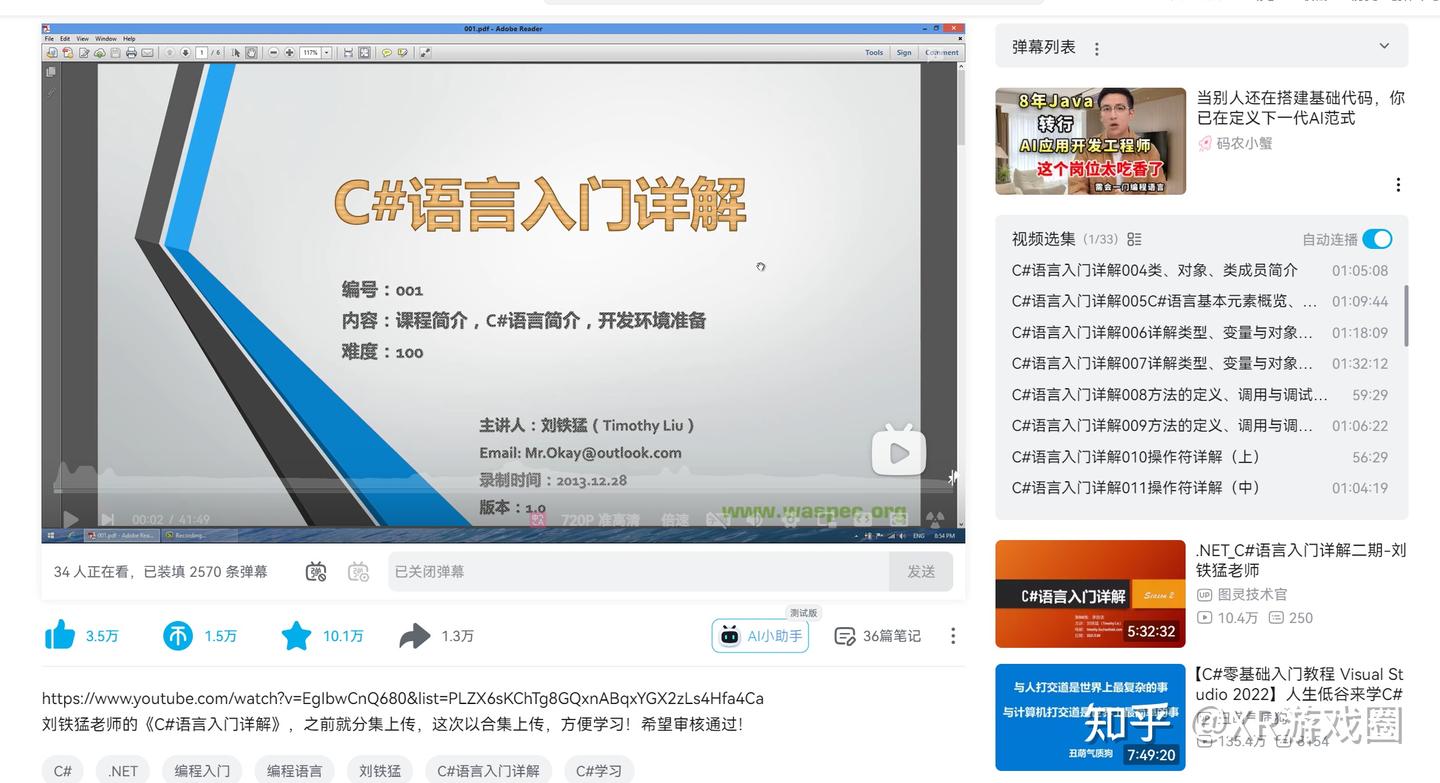Click the danmaku input field

coord(600,571)
